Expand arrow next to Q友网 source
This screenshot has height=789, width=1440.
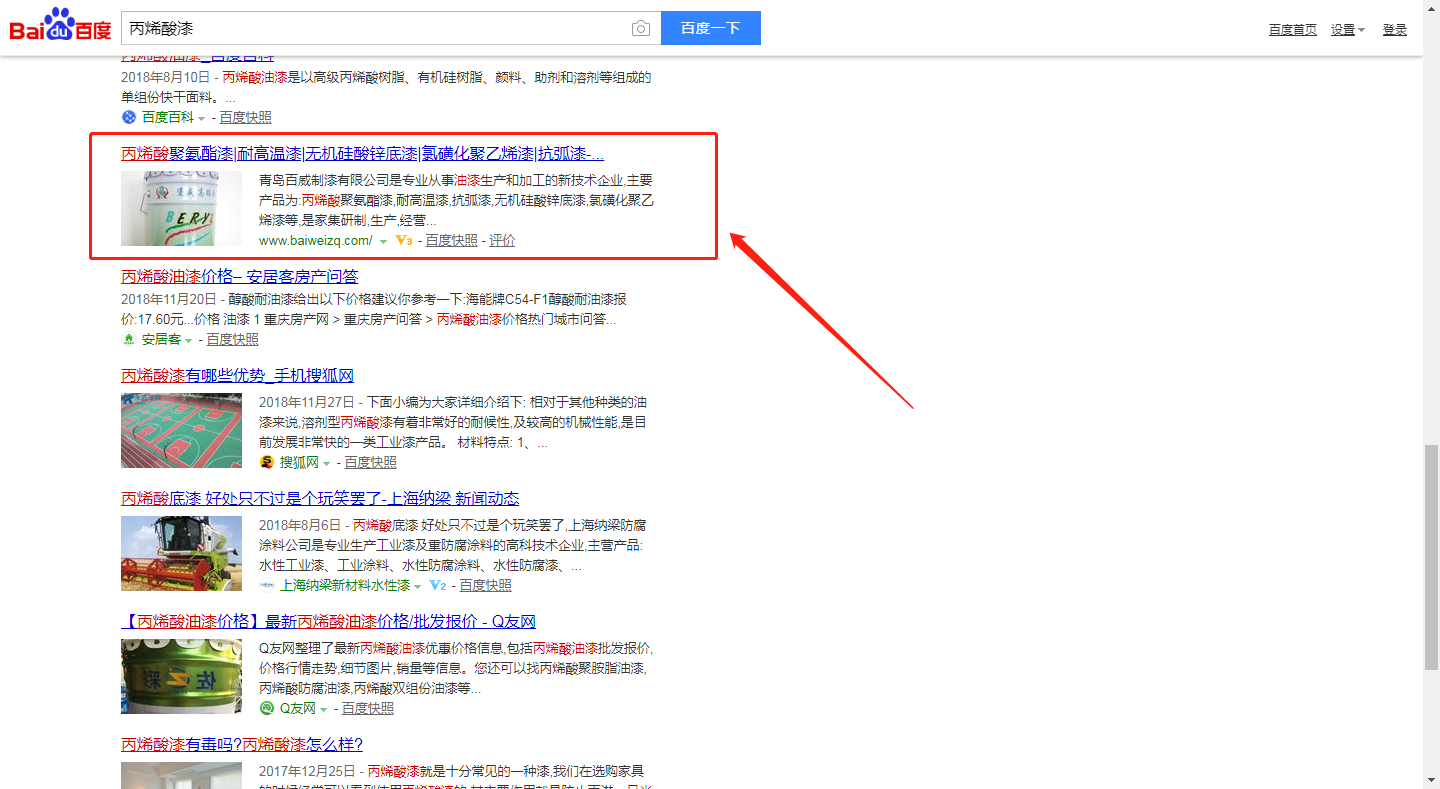(323, 709)
